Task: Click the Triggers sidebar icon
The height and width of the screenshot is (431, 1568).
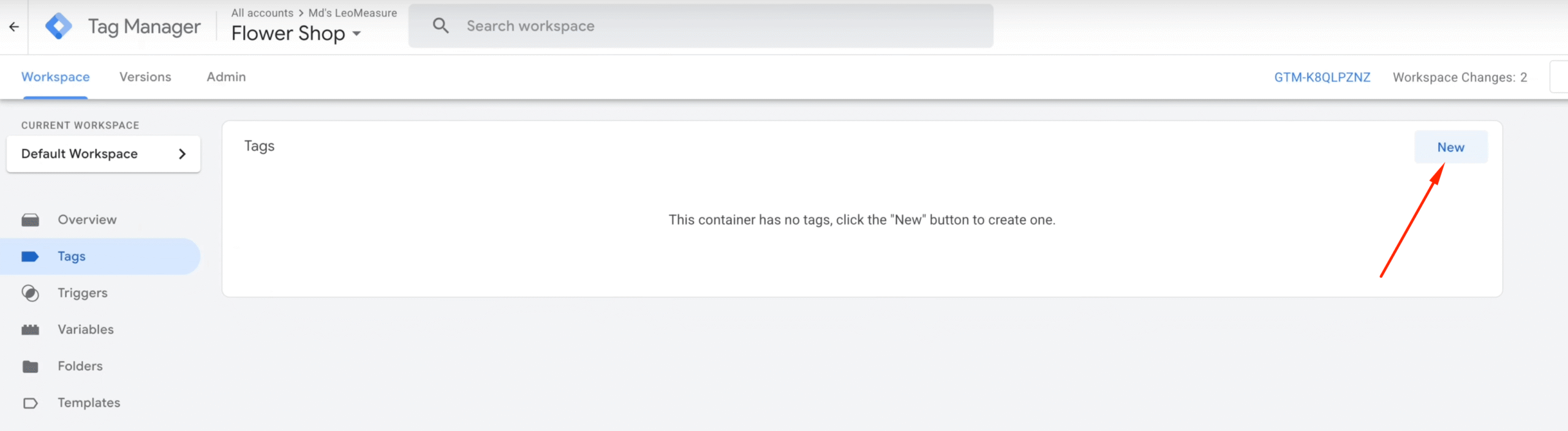Action: (x=30, y=293)
